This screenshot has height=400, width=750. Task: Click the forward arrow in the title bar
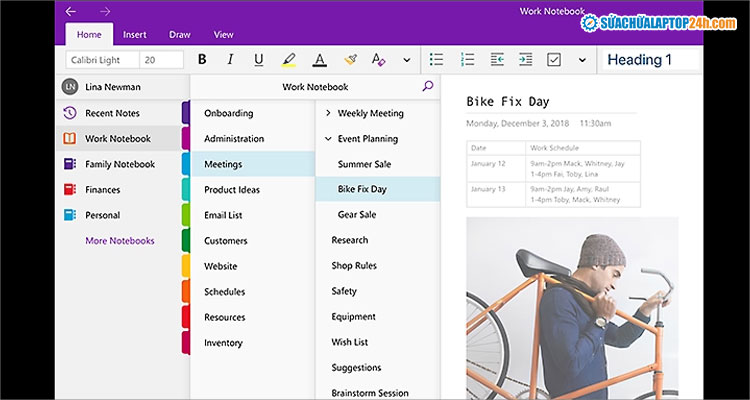pyautogui.click(x=105, y=11)
